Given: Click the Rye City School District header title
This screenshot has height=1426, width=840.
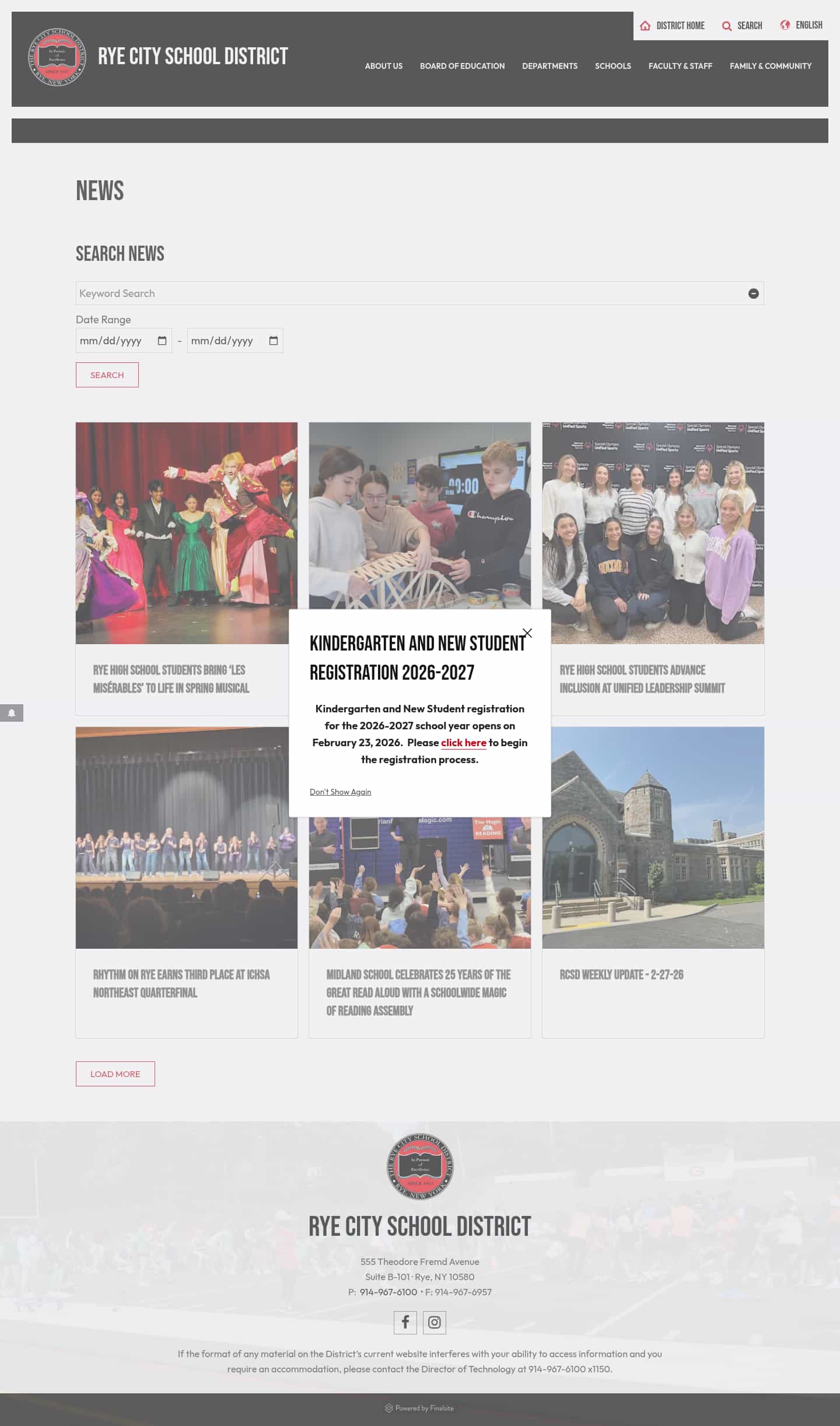Looking at the screenshot, I should (193, 57).
